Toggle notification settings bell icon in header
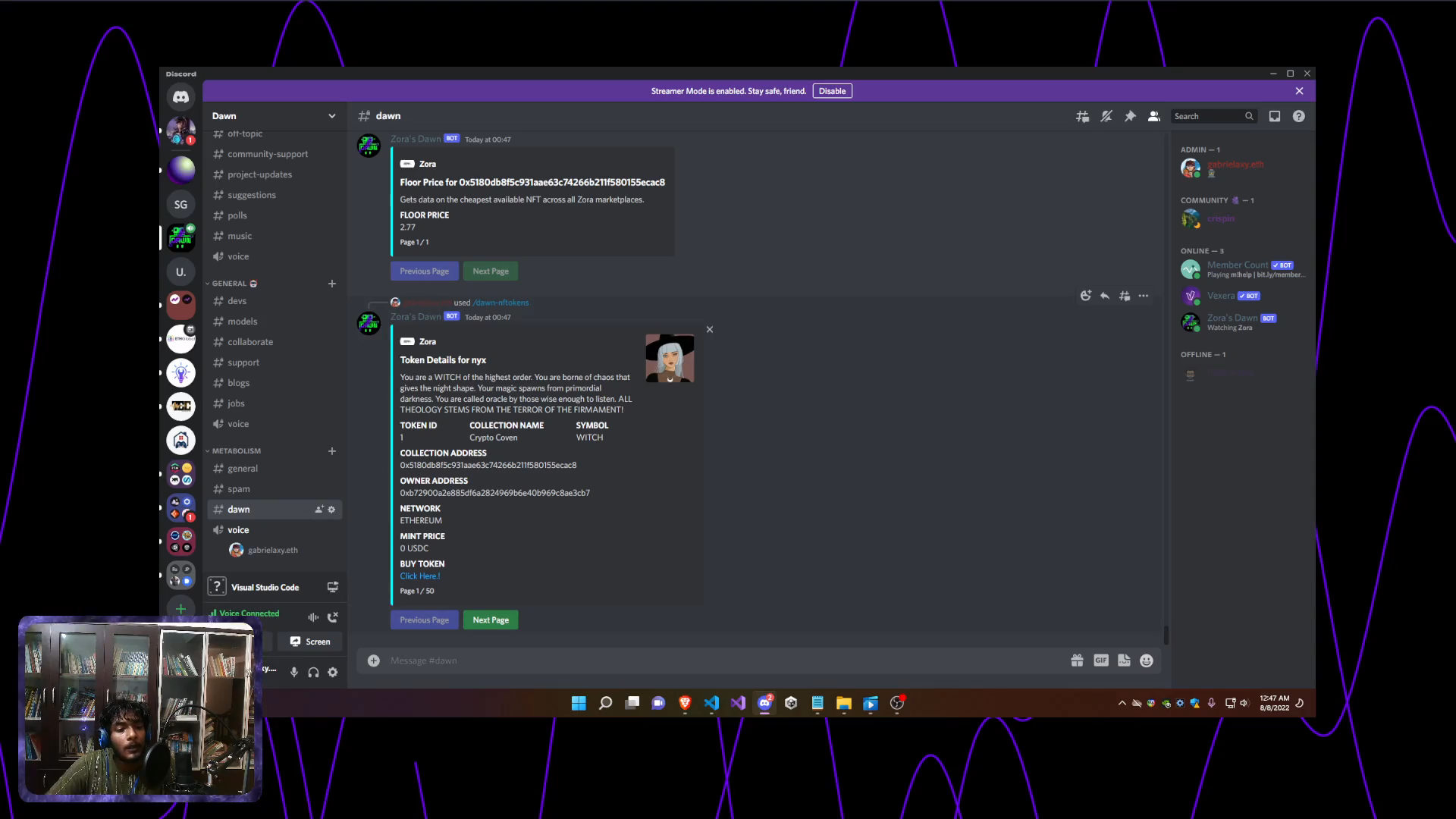 coord(1106,116)
